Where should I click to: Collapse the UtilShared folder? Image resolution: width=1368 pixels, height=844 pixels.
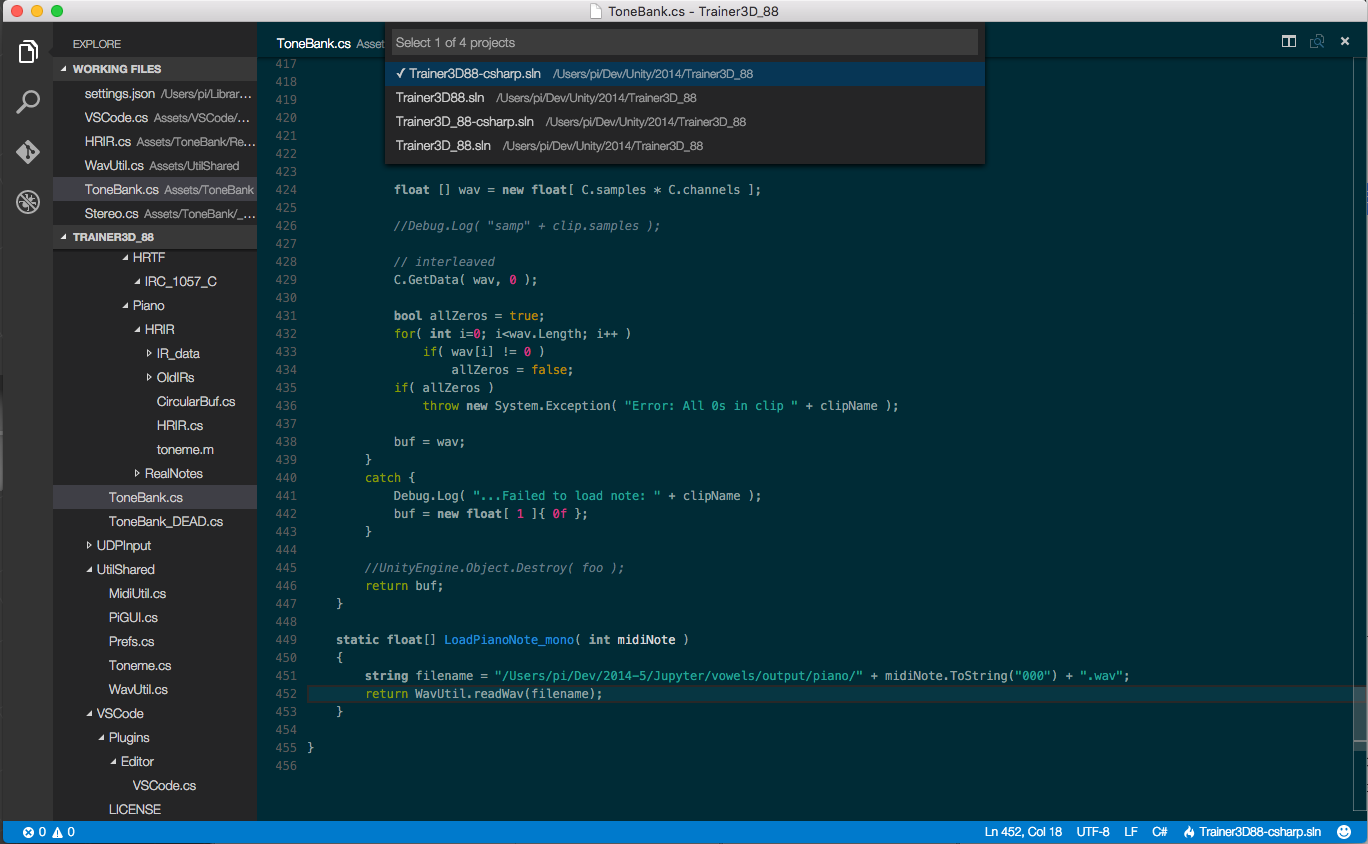(89, 570)
